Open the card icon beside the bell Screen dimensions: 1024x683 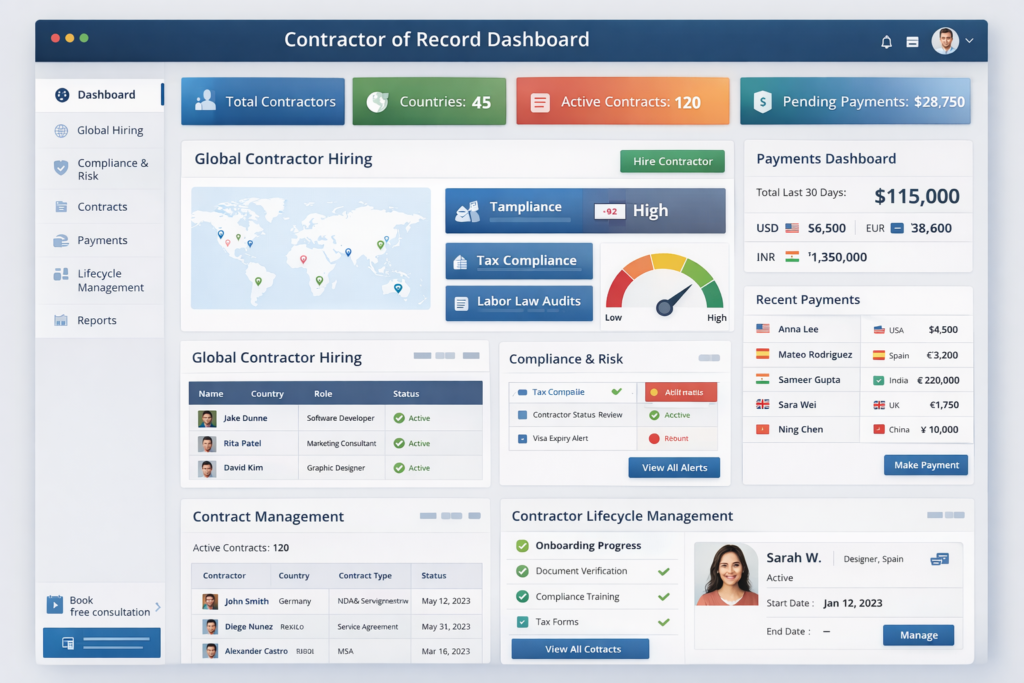pyautogui.click(x=912, y=41)
